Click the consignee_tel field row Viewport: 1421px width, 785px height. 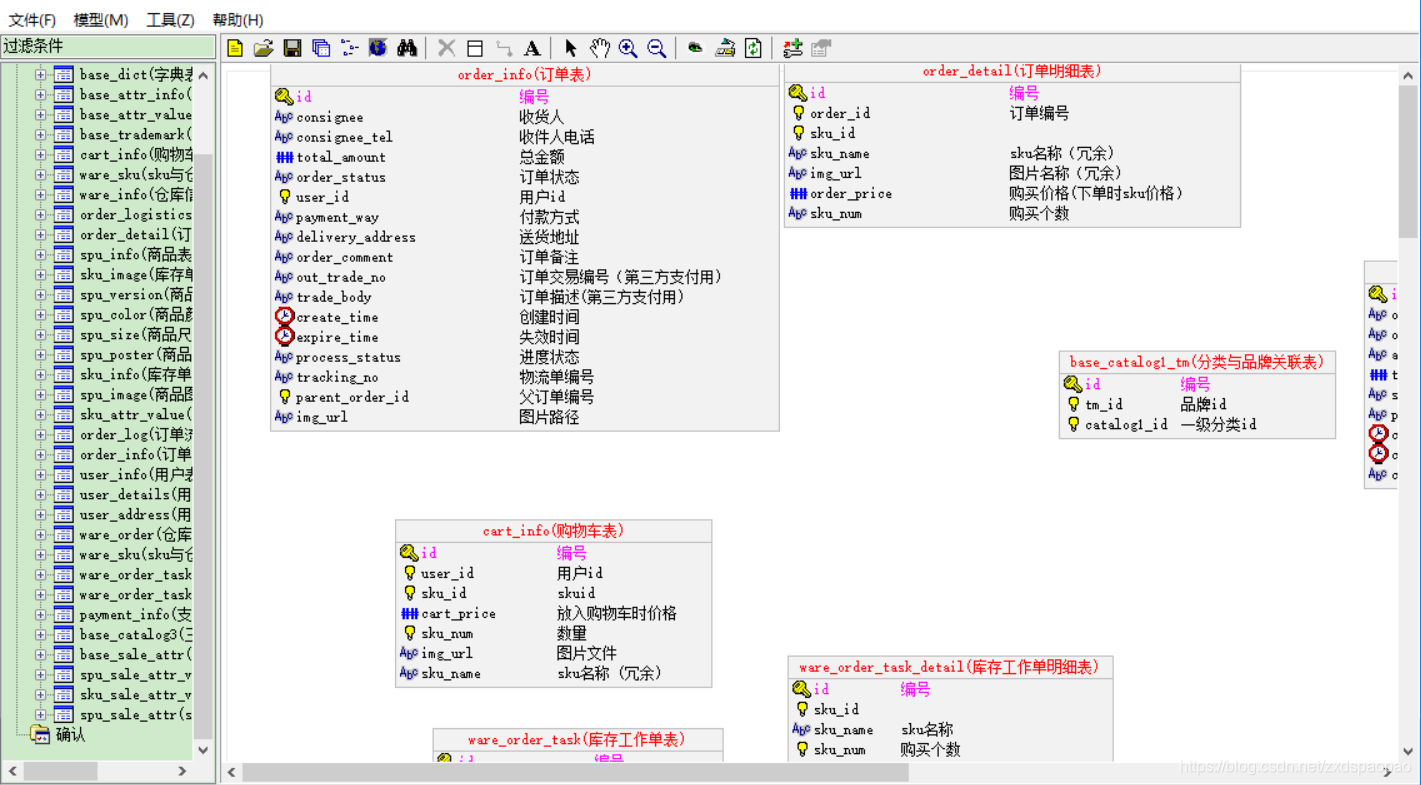[x=524, y=137]
